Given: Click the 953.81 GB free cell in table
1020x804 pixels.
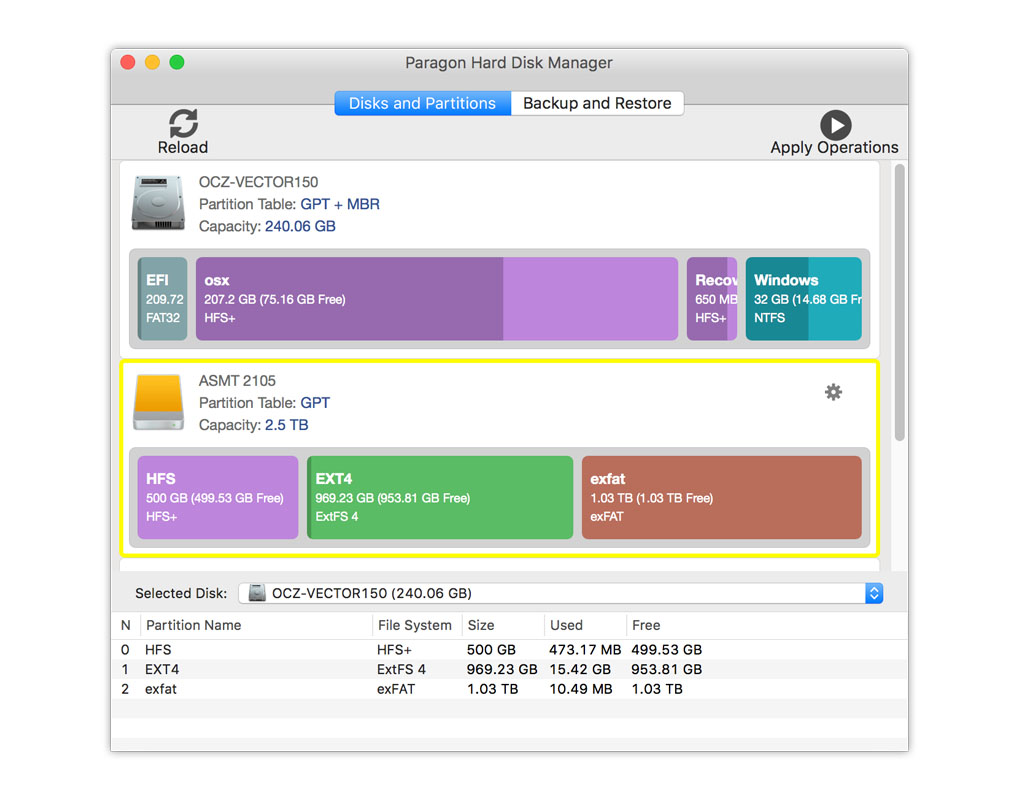Looking at the screenshot, I should [x=667, y=669].
